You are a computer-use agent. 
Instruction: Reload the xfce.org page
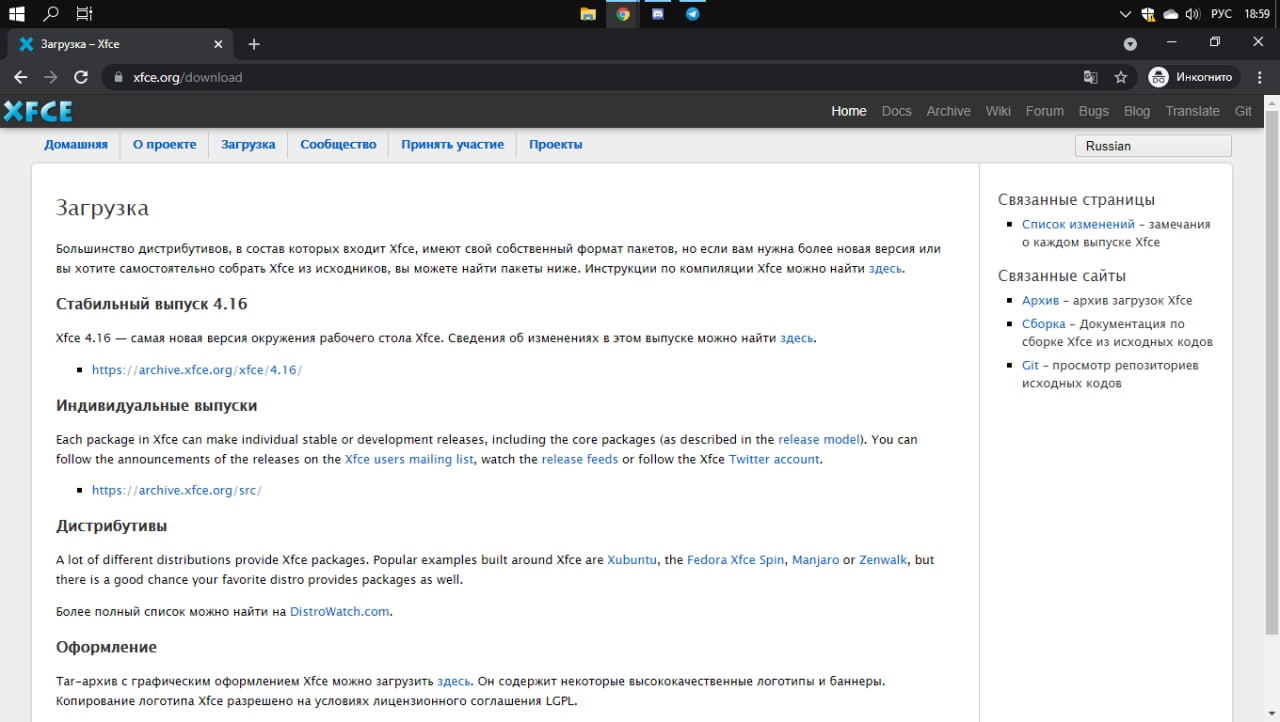(81, 77)
